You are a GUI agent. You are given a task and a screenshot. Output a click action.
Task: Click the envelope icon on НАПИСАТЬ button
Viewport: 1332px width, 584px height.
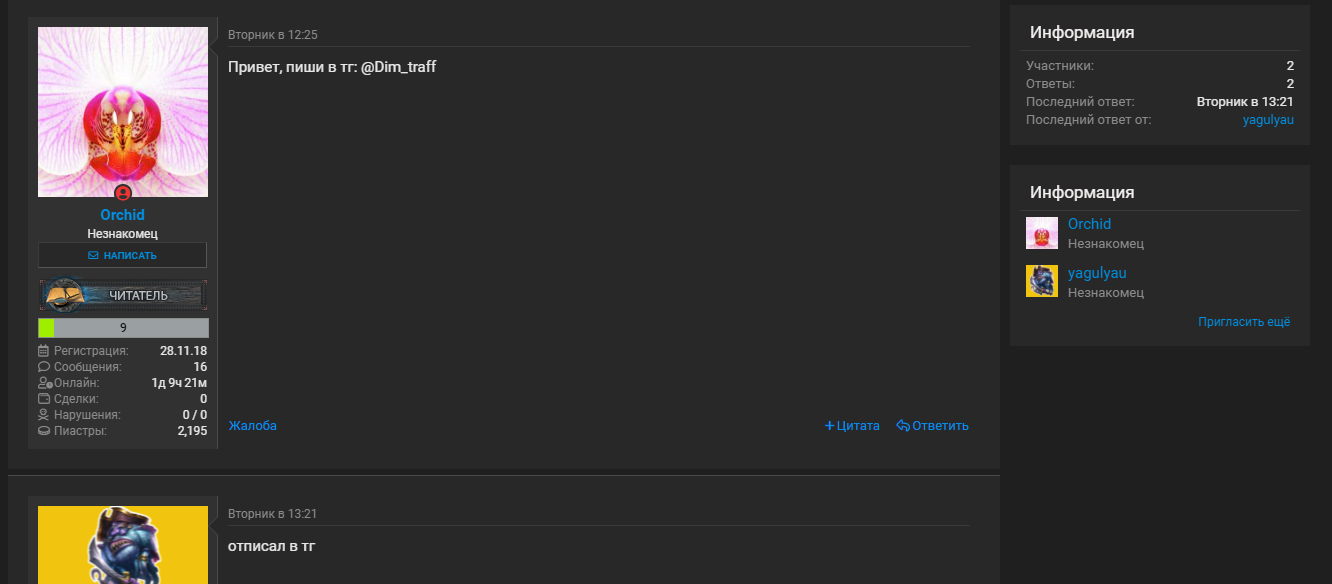point(93,255)
